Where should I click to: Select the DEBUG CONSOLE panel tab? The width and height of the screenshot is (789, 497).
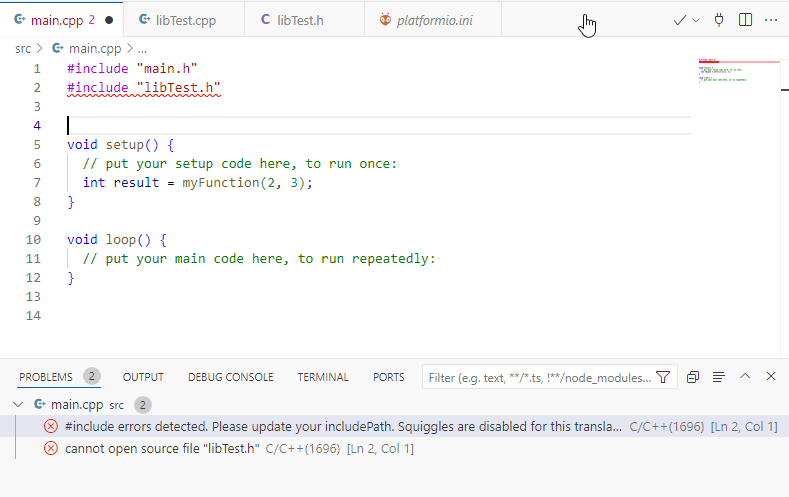pyautogui.click(x=230, y=377)
